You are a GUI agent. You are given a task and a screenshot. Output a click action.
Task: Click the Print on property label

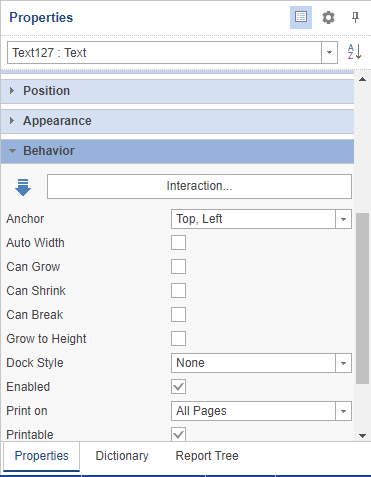(x=27, y=411)
